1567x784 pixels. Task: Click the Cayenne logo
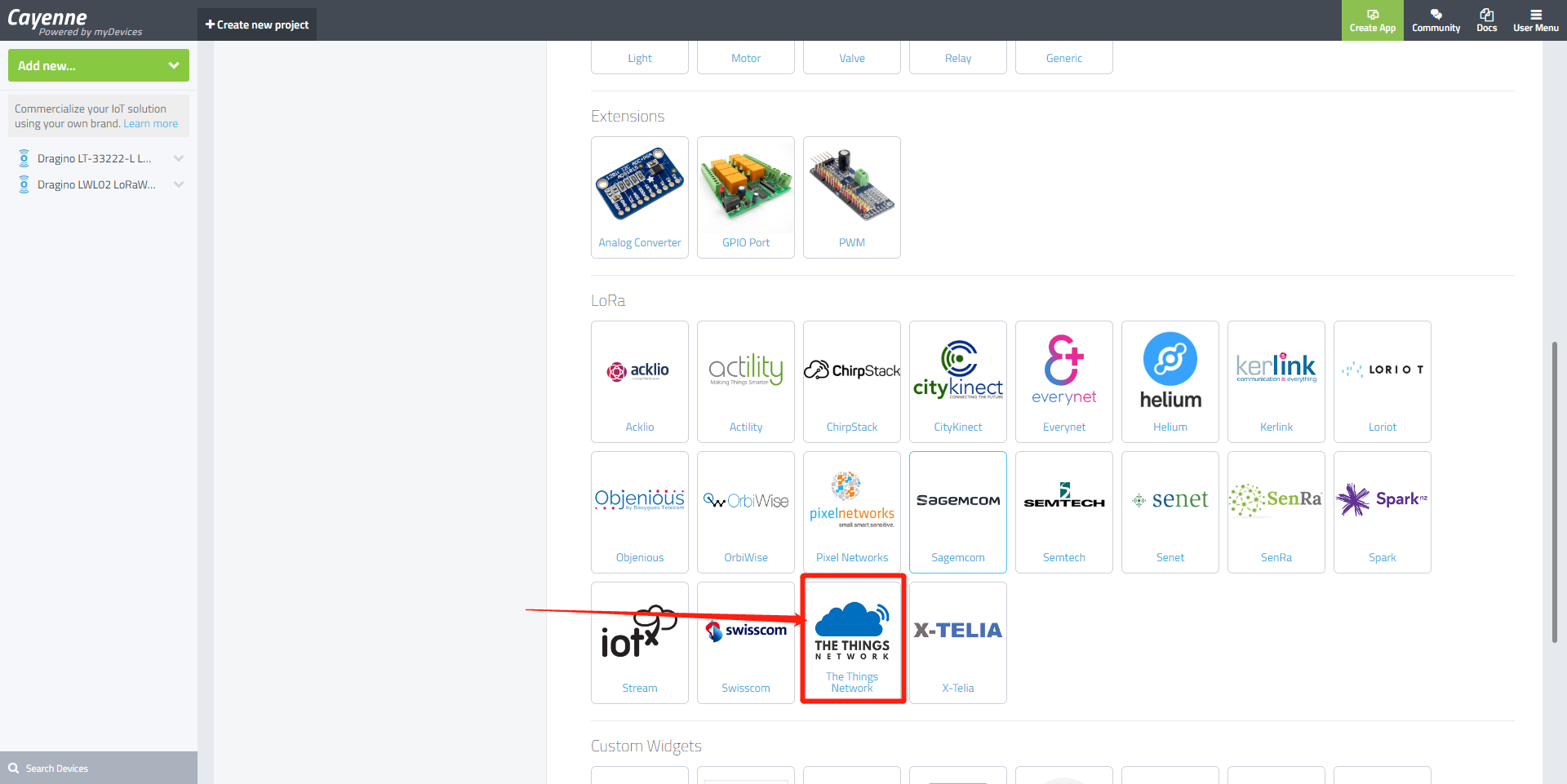click(x=75, y=21)
